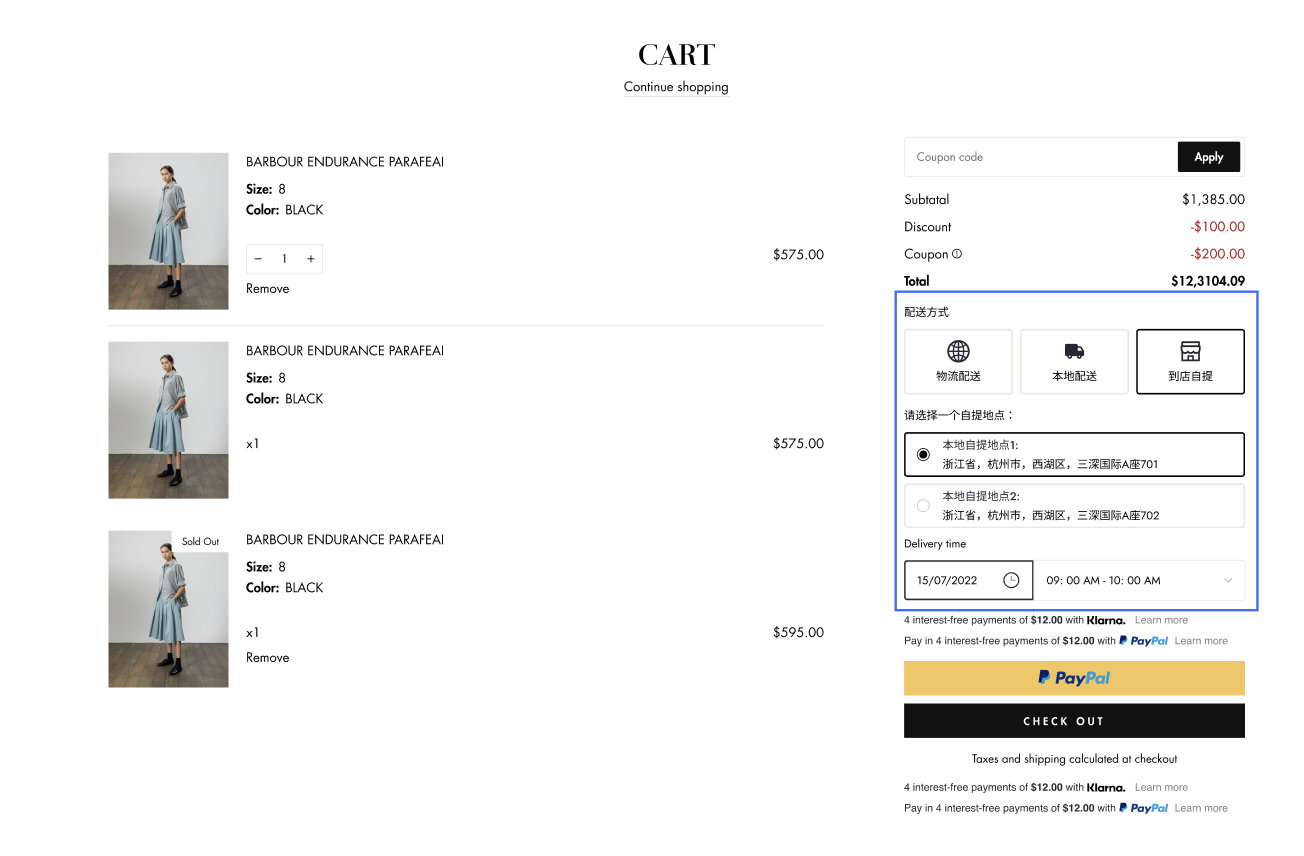Choose pickup location 本地自提地点2

pyautogui.click(x=1074, y=506)
